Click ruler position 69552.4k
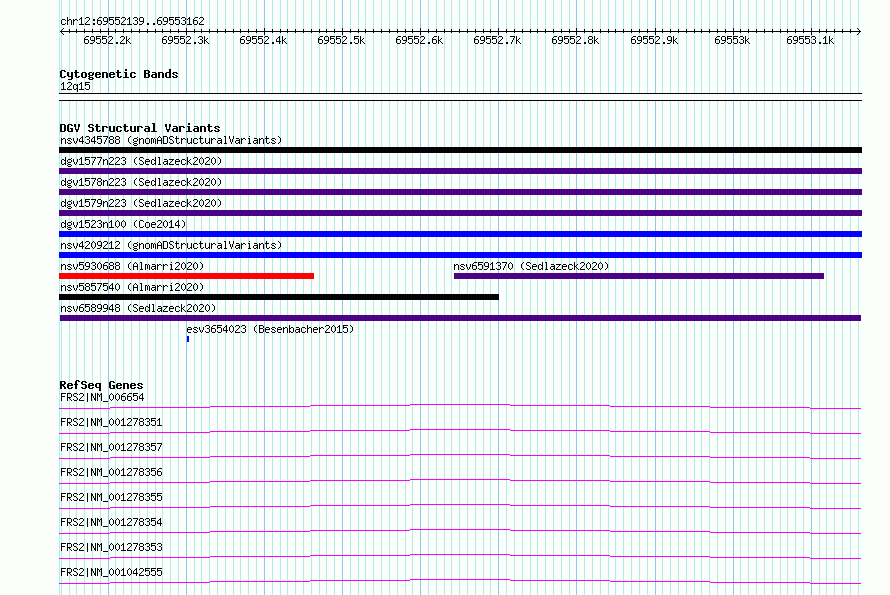Viewport: 890px width, 595px height. click(263, 40)
